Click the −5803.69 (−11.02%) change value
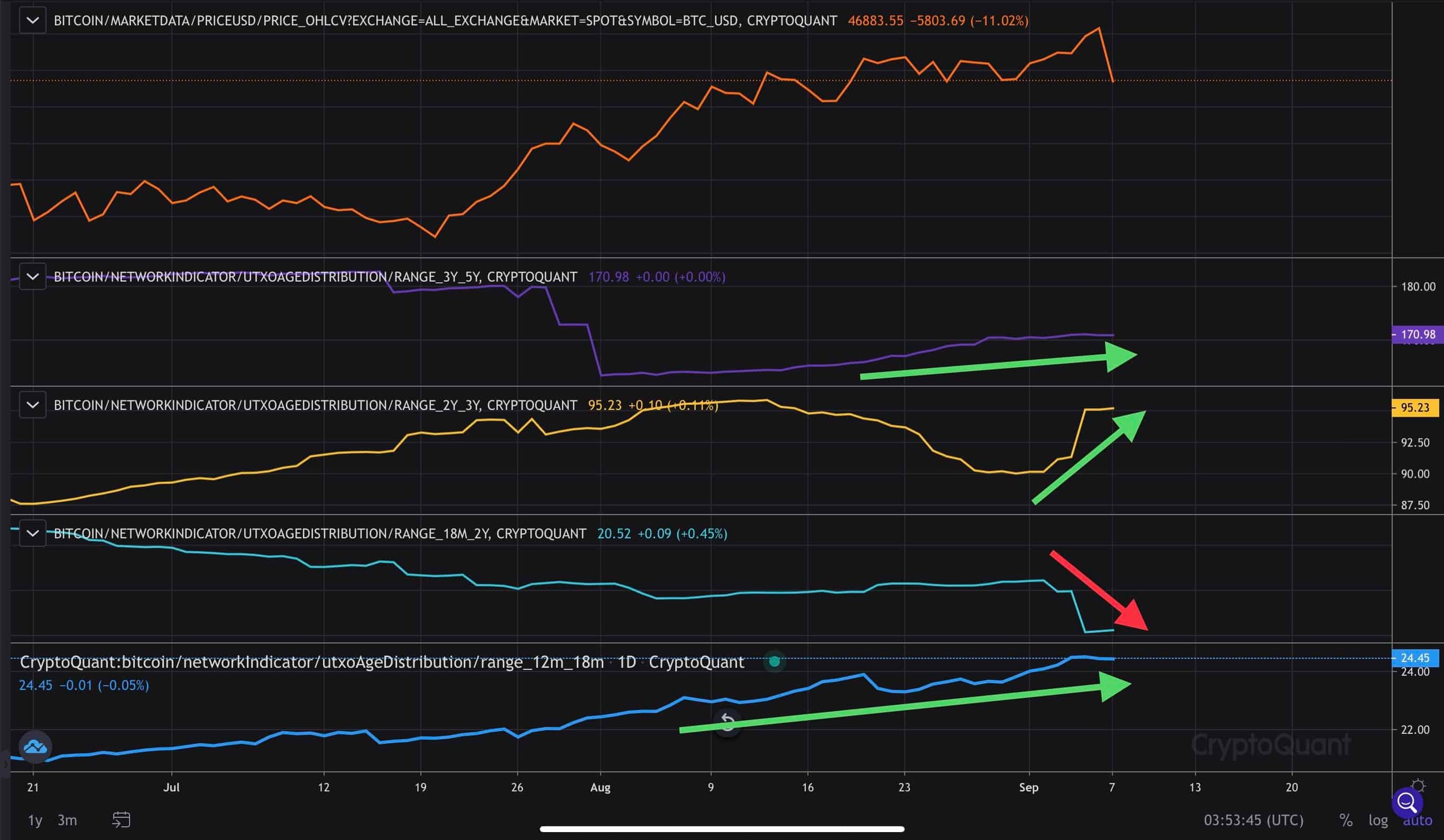1444x840 pixels. click(969, 21)
